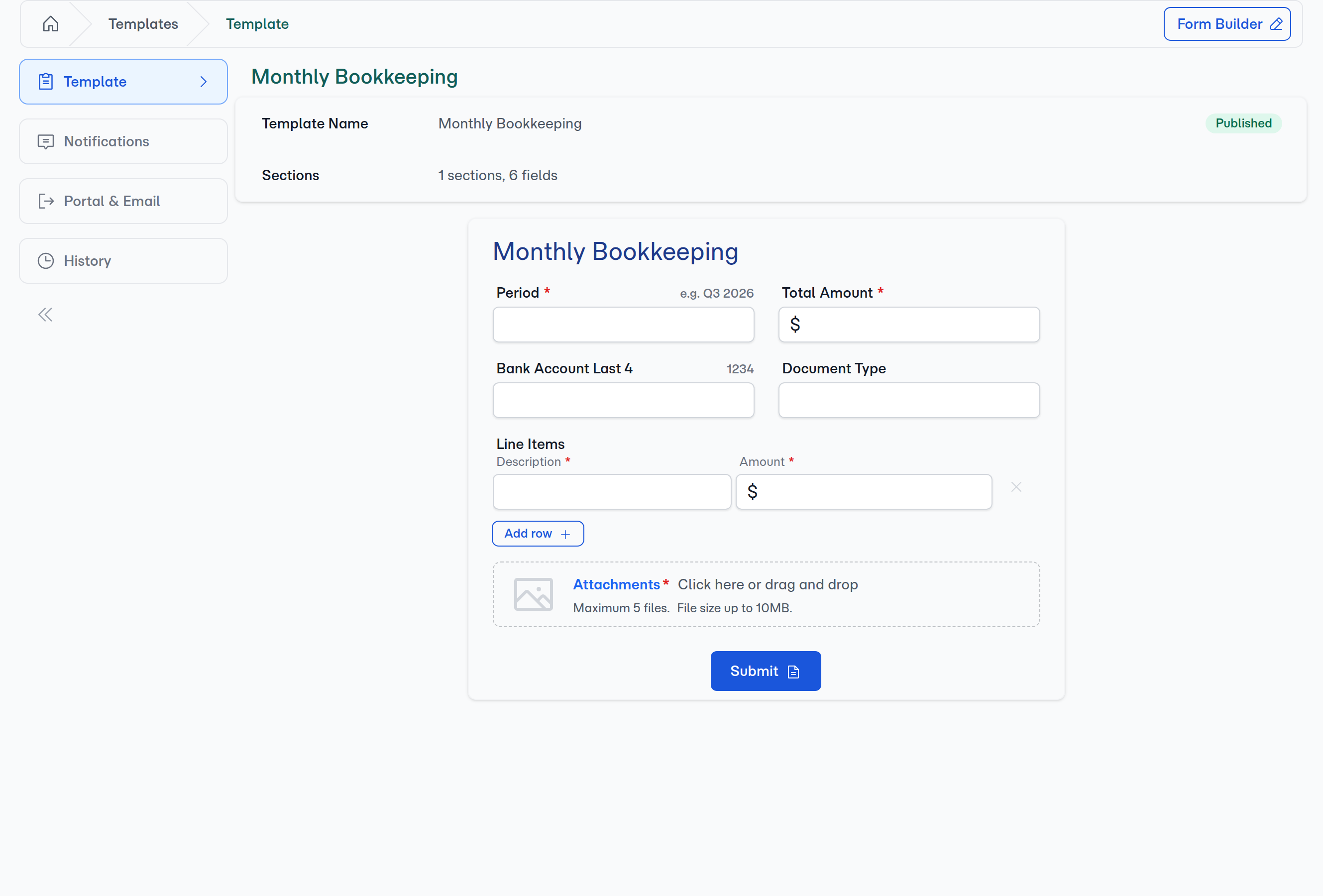Click the Line Items heading
Screen dimensions: 1323x896
[530, 444]
